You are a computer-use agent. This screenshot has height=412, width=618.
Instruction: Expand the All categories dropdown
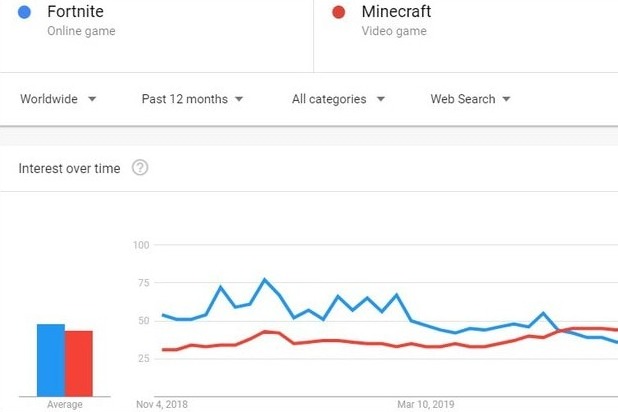338,99
